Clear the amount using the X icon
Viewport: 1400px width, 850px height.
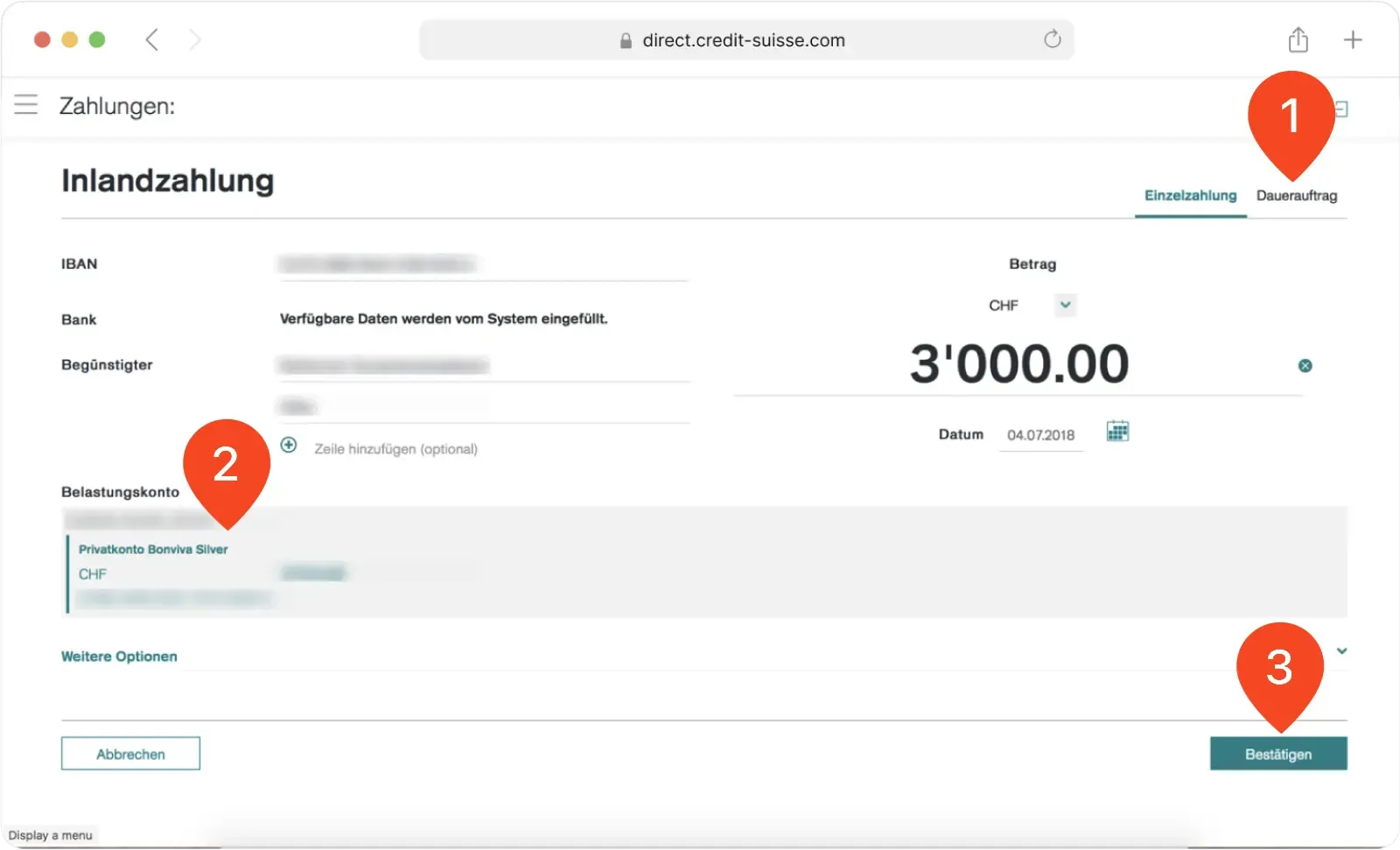(x=1305, y=365)
